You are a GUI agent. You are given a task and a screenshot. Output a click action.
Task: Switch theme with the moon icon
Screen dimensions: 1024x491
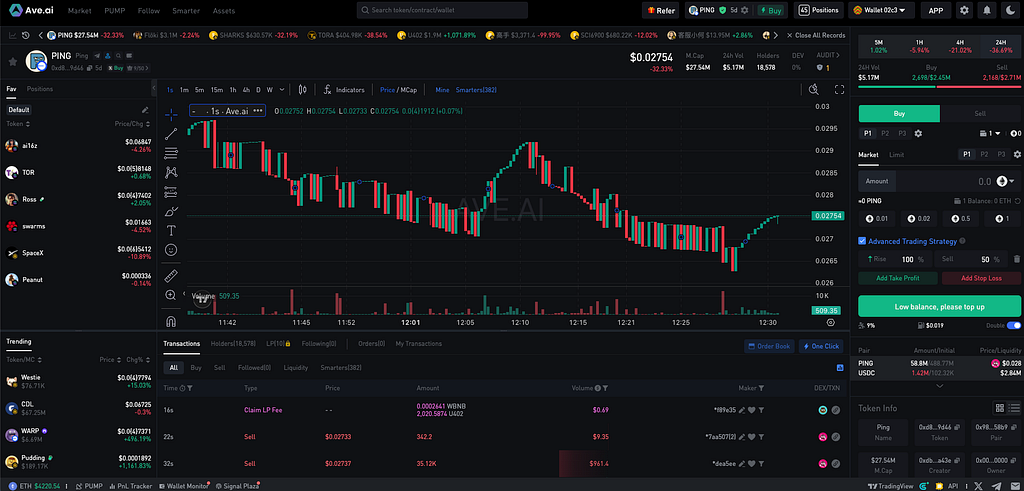[x=1010, y=10]
